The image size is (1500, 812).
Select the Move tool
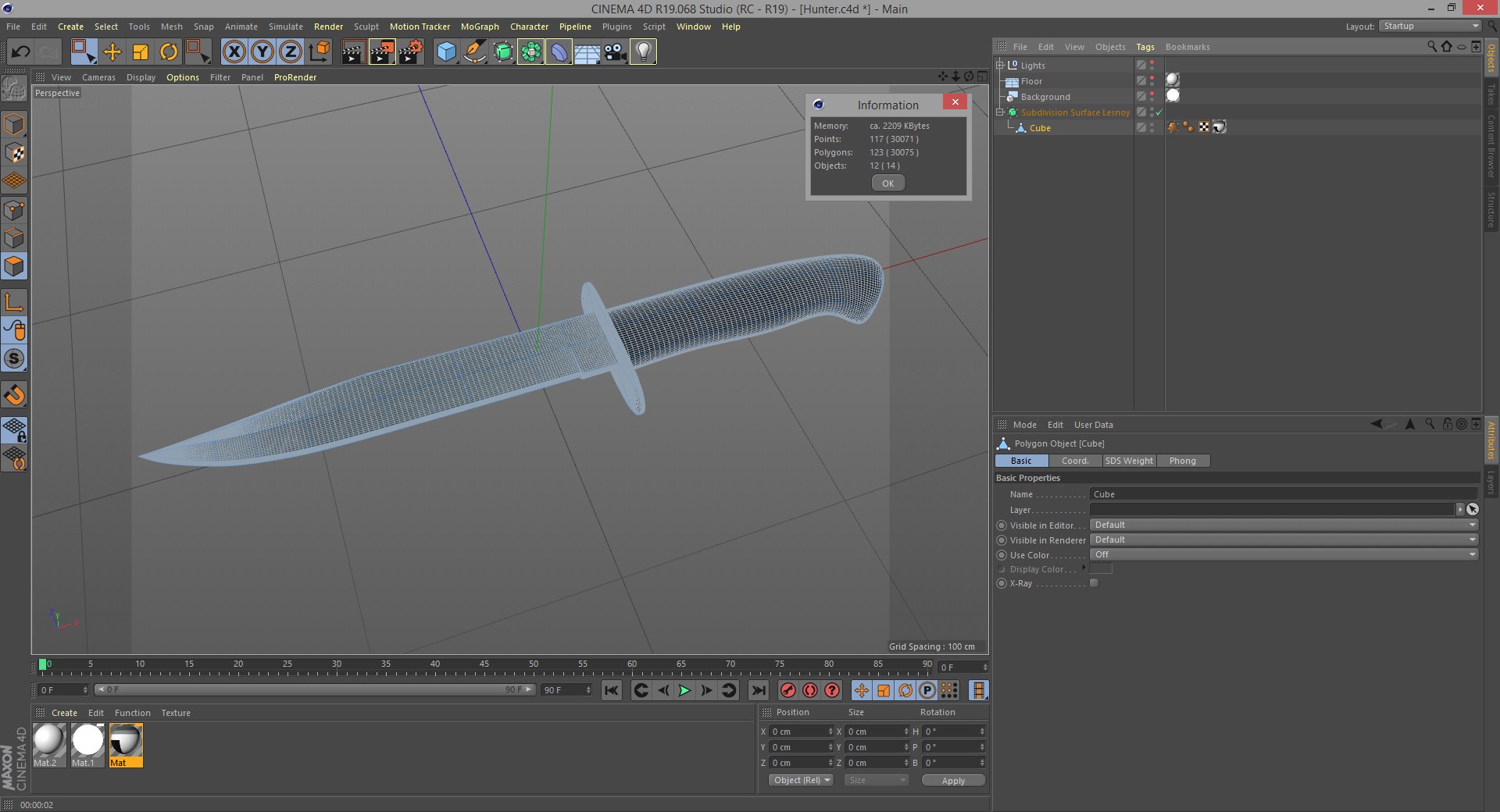[112, 52]
